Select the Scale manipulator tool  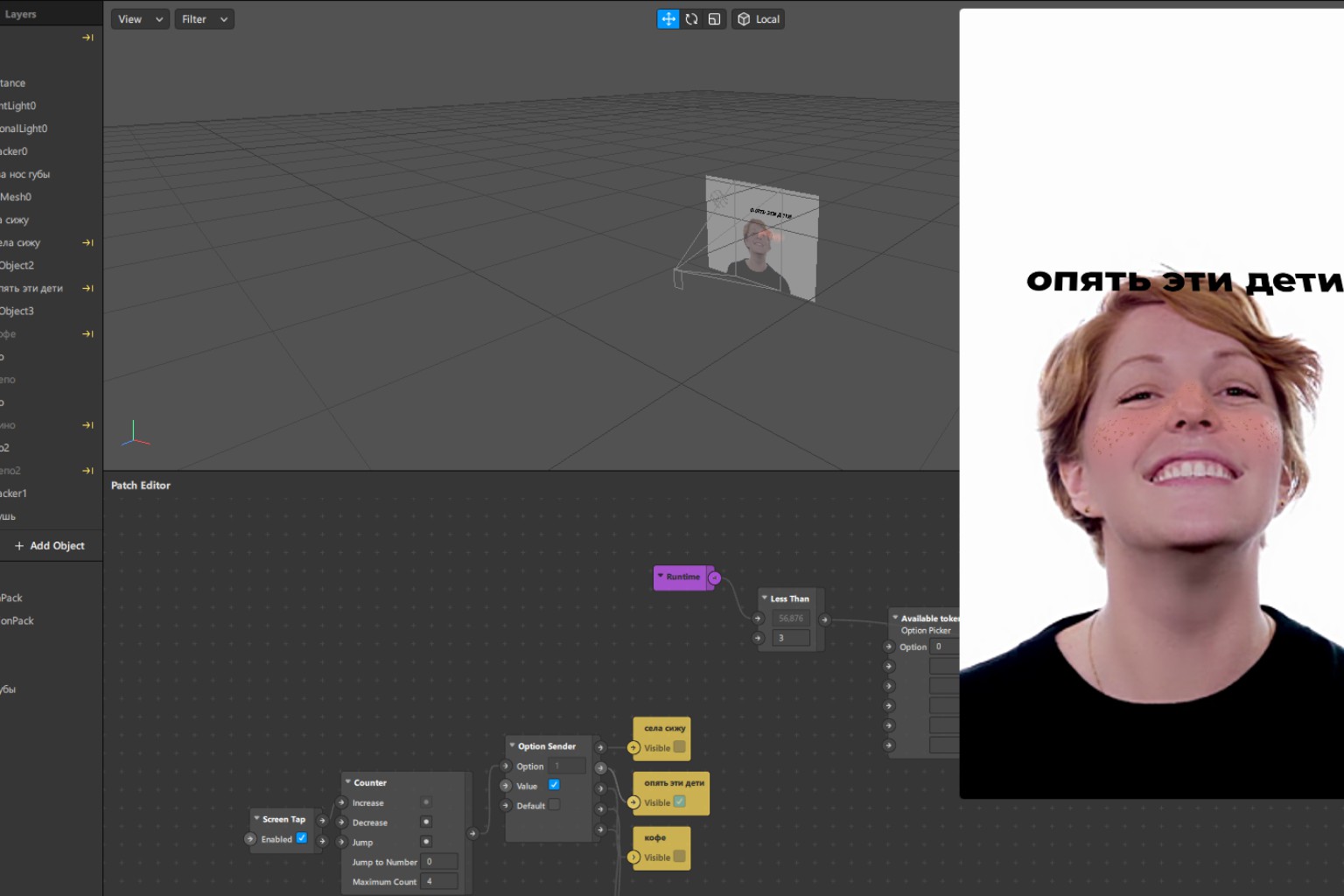[714, 19]
